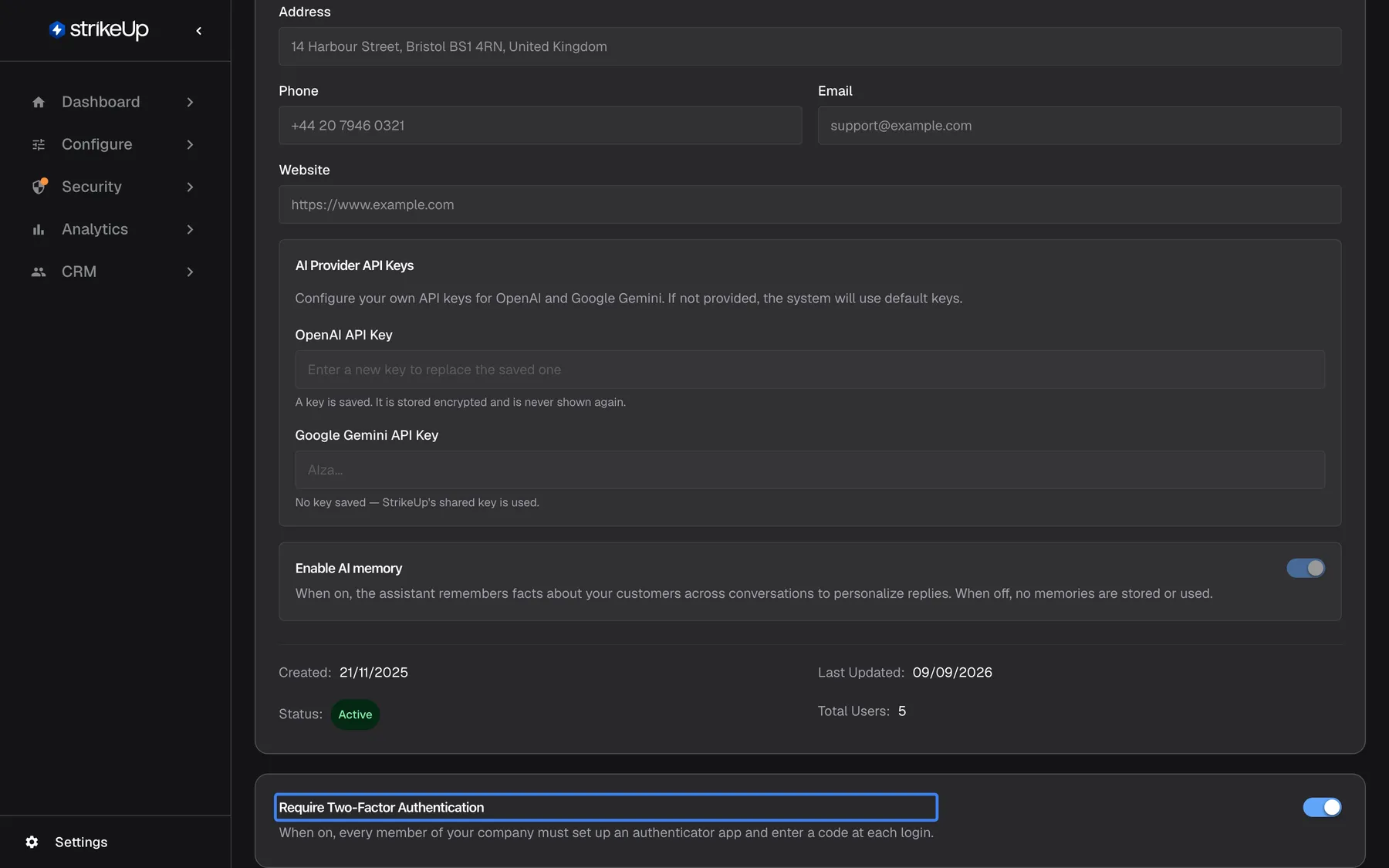Open the Security menu item
Viewport: 1389px width, 868px height.
(115, 187)
